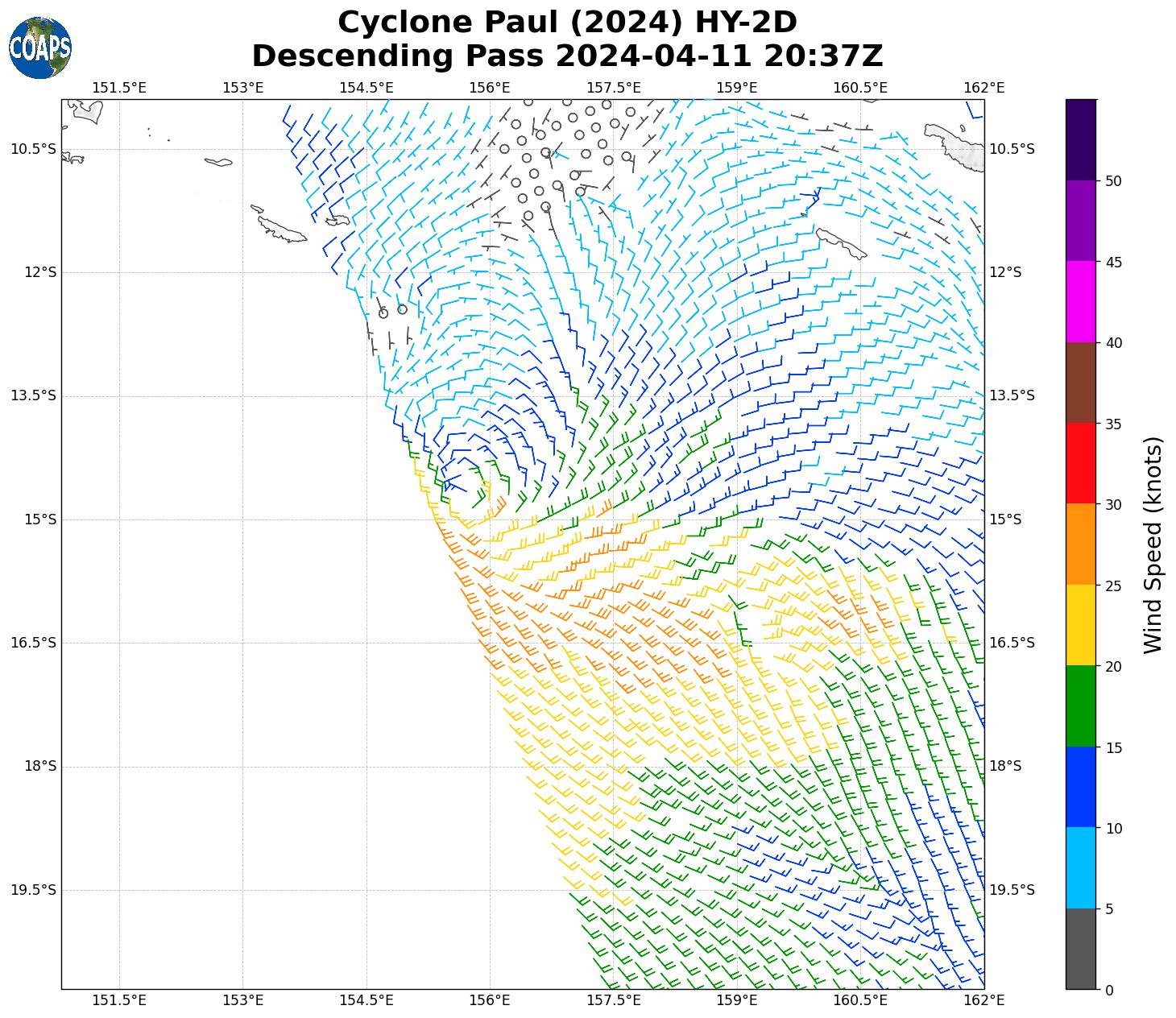Select the dark purple top colorbar segment
Viewport: 1176px width, 1018px height.
tap(1080, 139)
